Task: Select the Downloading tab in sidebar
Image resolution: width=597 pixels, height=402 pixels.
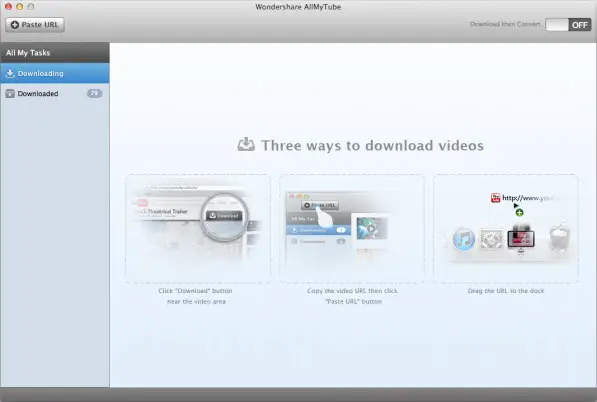Action: coord(55,73)
